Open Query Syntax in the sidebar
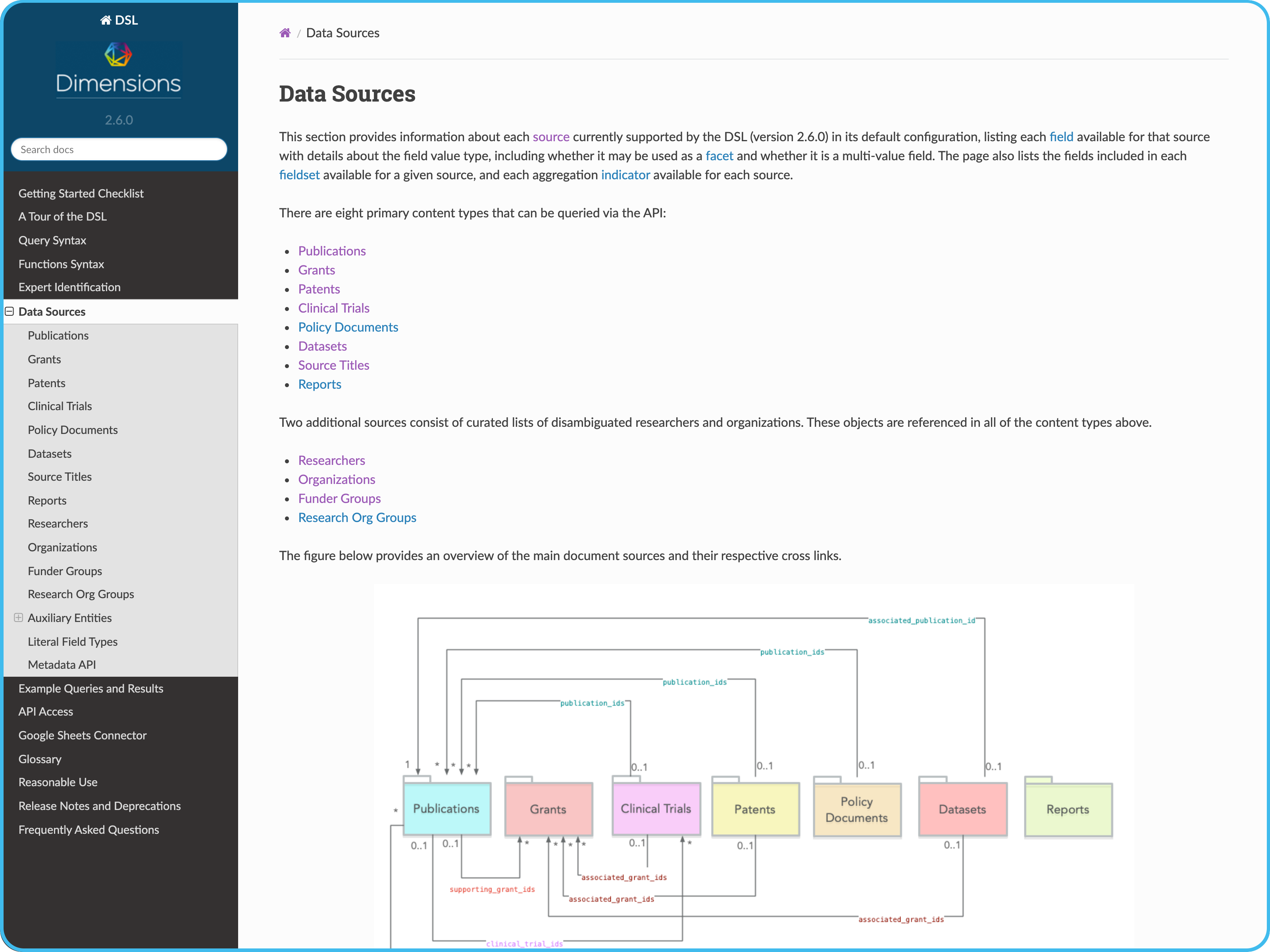 click(x=52, y=240)
